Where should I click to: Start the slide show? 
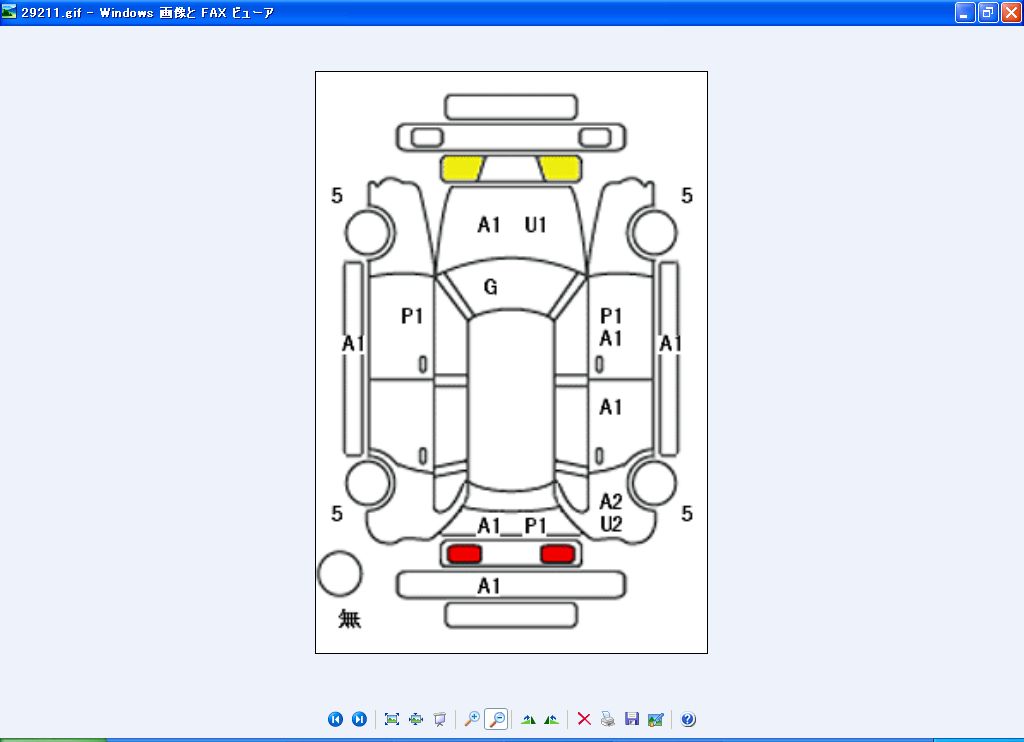pos(440,719)
